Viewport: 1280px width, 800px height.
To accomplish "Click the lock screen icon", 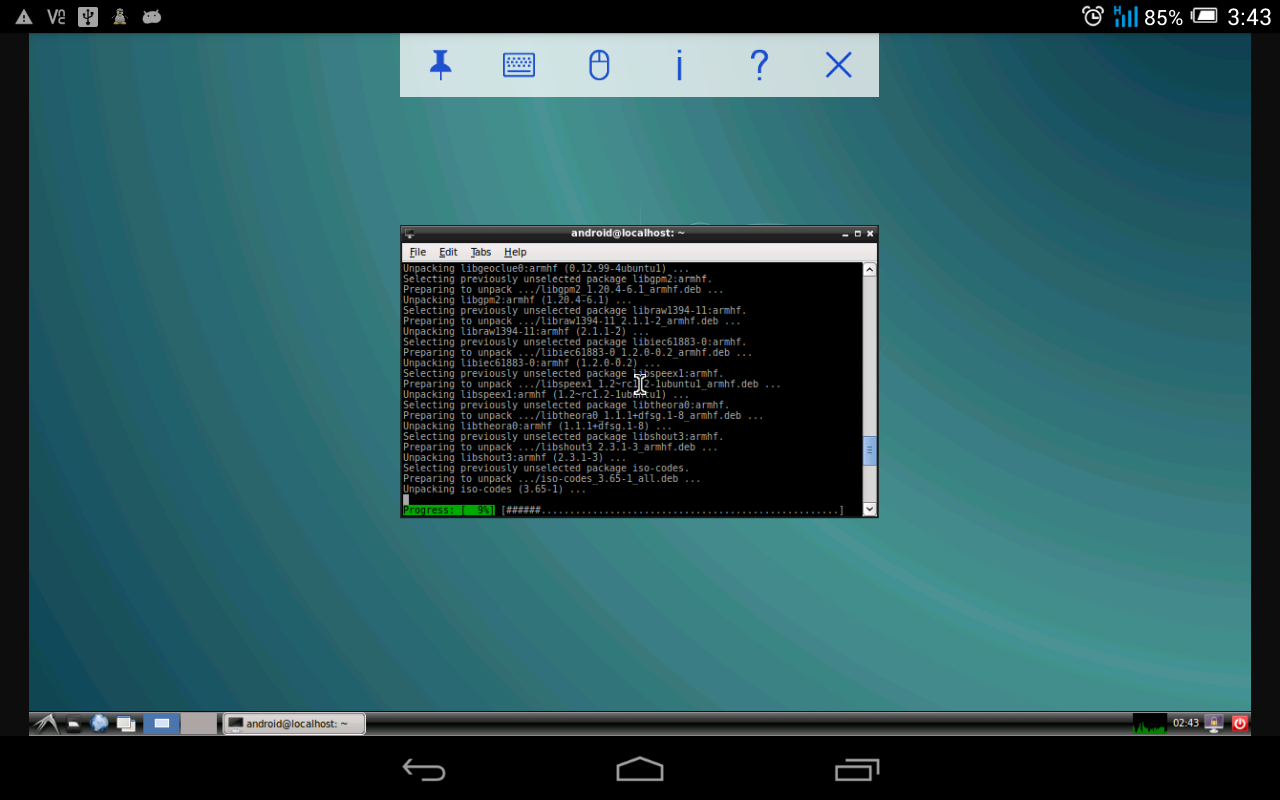I will pyautogui.click(x=1214, y=723).
